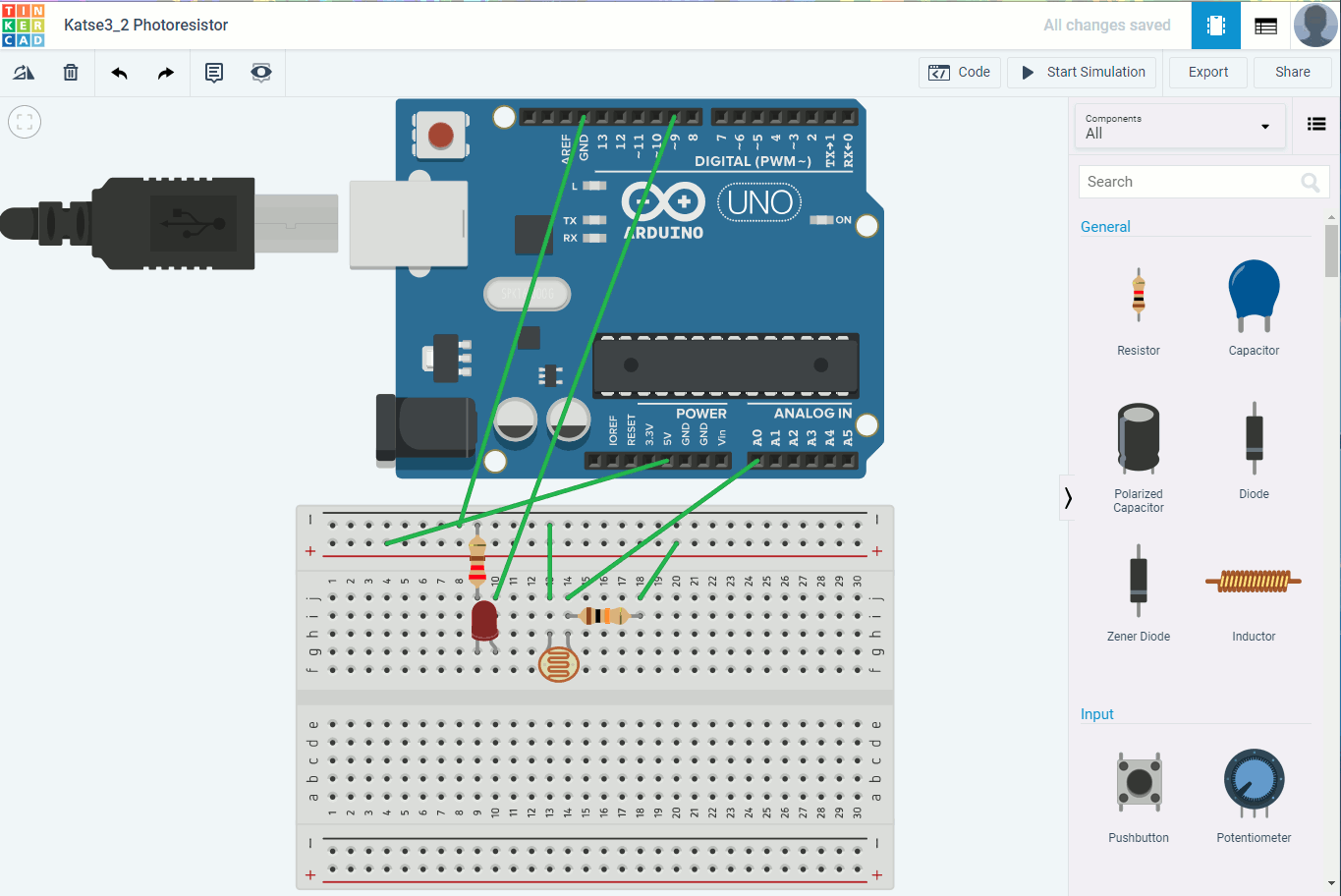Select the Pushbutton component

(1139, 796)
